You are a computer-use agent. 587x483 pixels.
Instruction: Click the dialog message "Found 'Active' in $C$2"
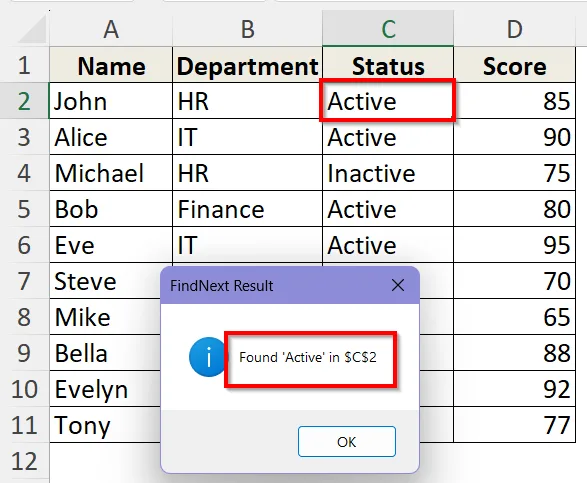click(x=308, y=357)
